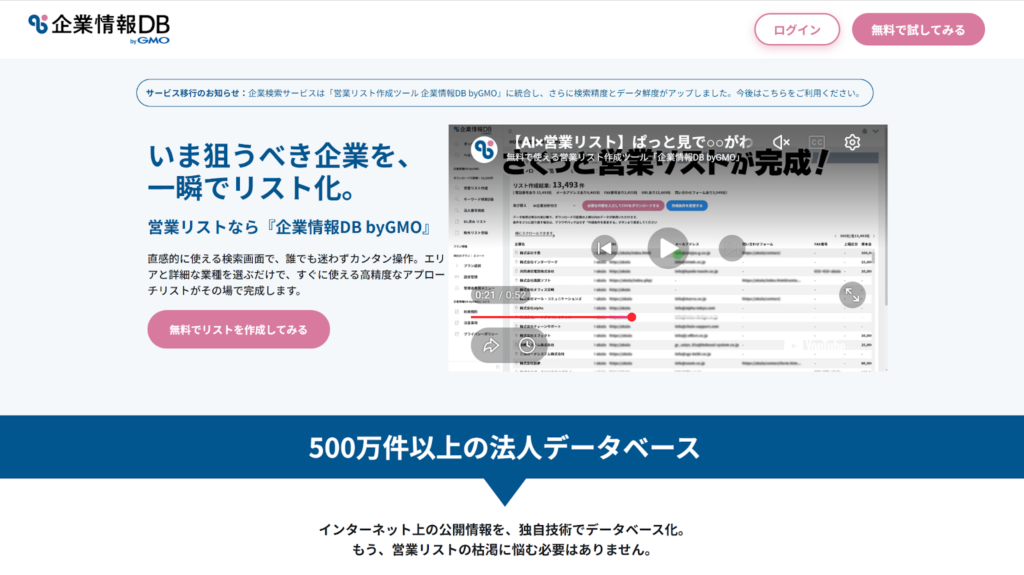Click the 企業情報DB byGMO logo

(x=99, y=29)
